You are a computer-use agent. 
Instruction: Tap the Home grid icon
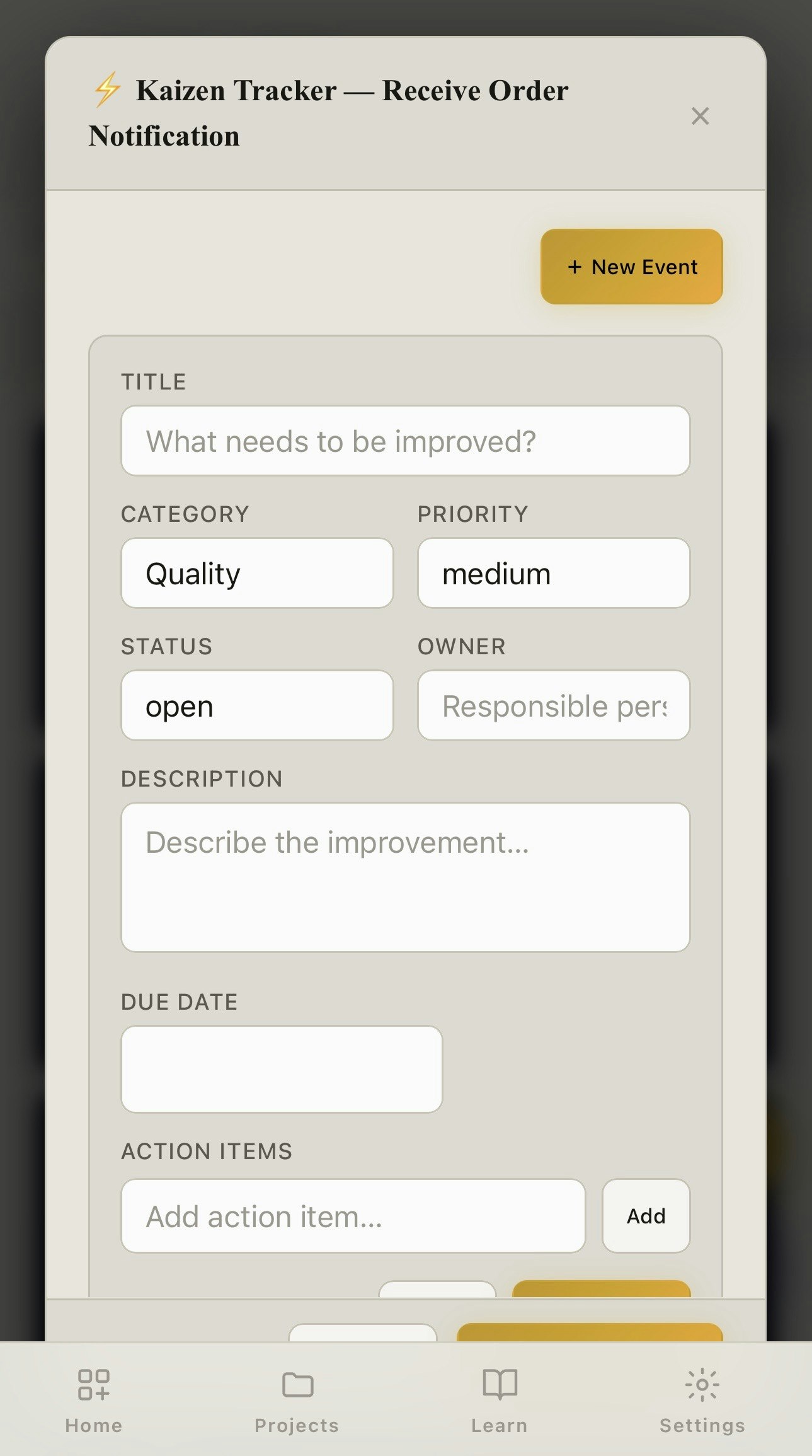coord(93,1384)
